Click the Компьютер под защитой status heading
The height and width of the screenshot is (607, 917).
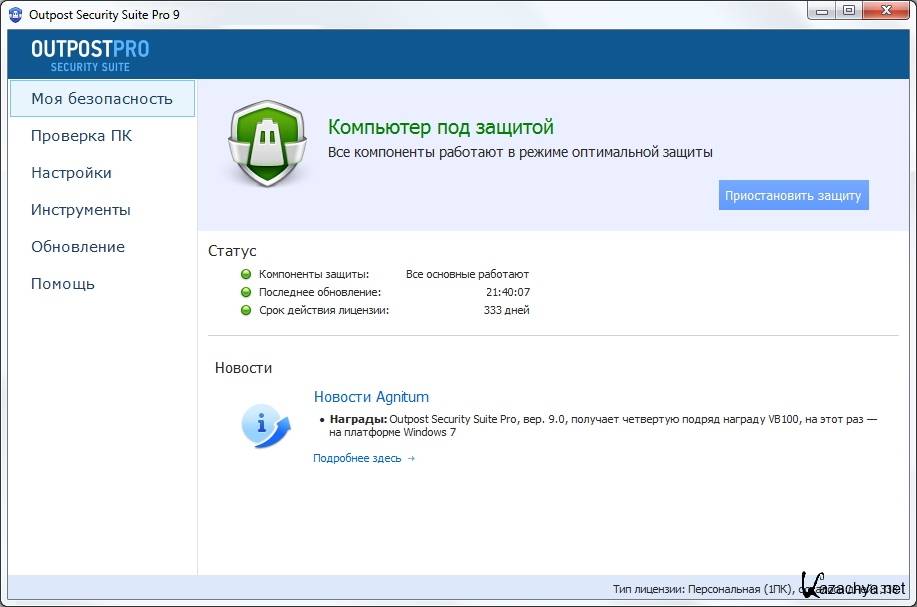440,127
